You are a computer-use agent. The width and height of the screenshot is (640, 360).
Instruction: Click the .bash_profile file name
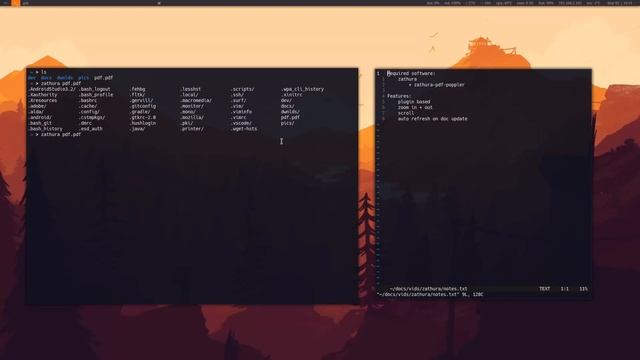(x=96, y=95)
